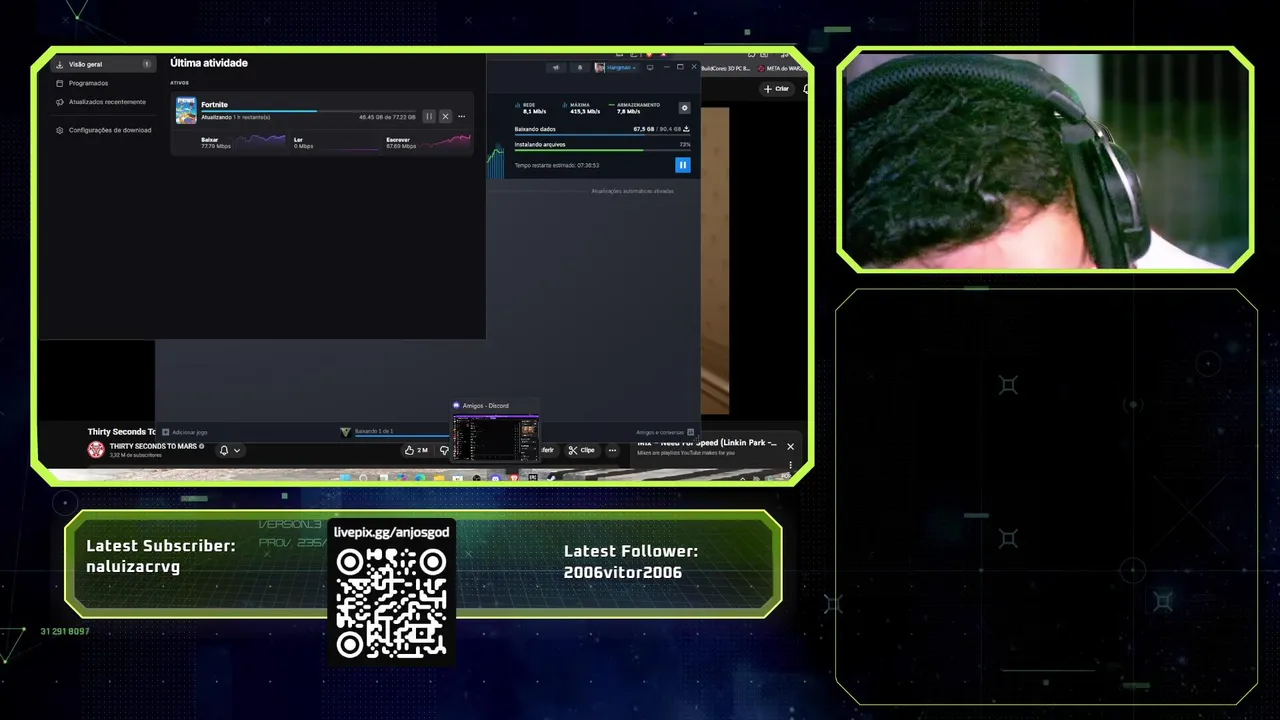Click the Instalando arquivos progress bar
Image resolution: width=1280 pixels, height=720 pixels.
pyautogui.click(x=602, y=150)
